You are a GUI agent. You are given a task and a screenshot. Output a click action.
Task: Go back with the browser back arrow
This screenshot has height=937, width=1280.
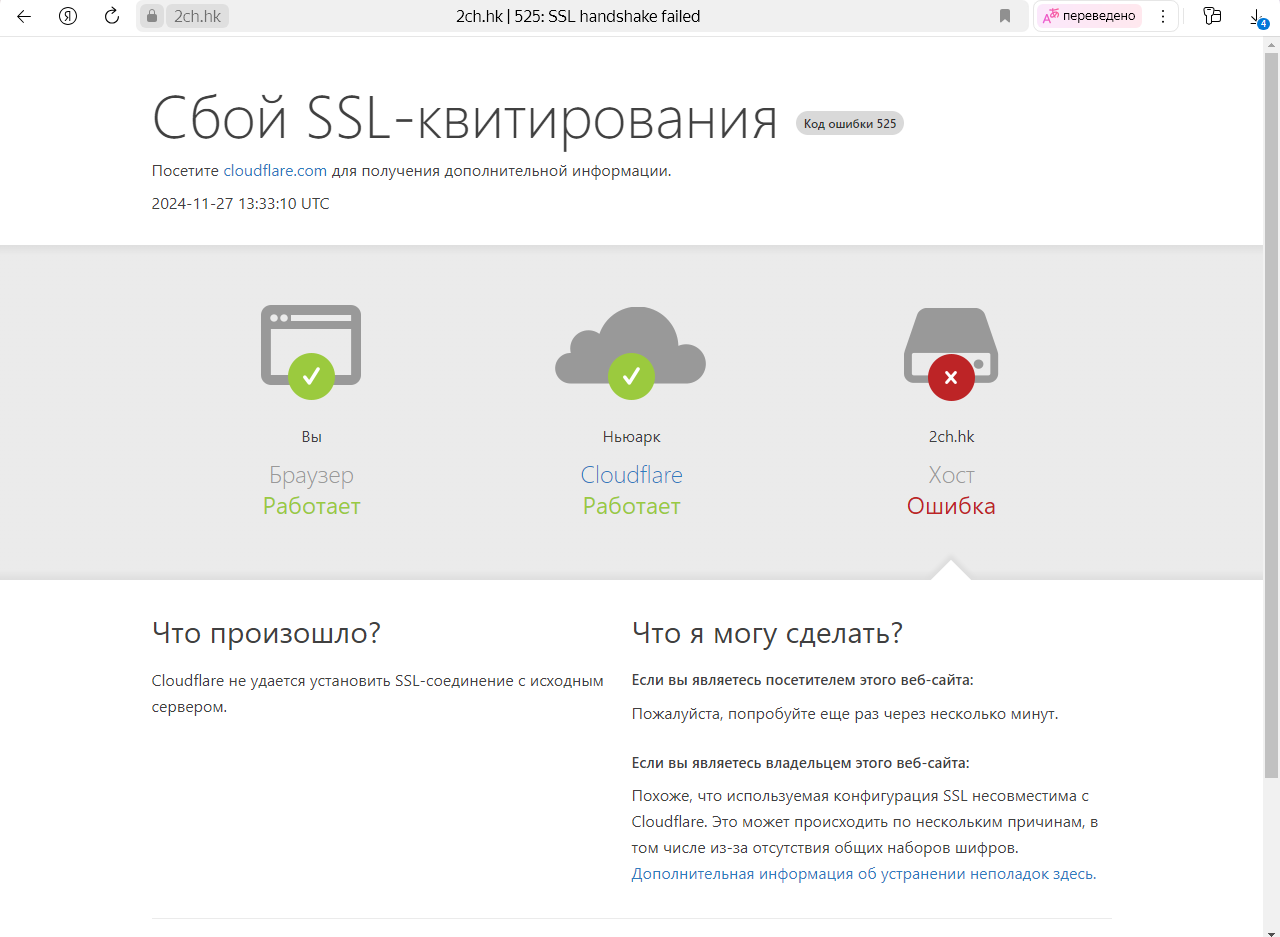[x=24, y=16]
